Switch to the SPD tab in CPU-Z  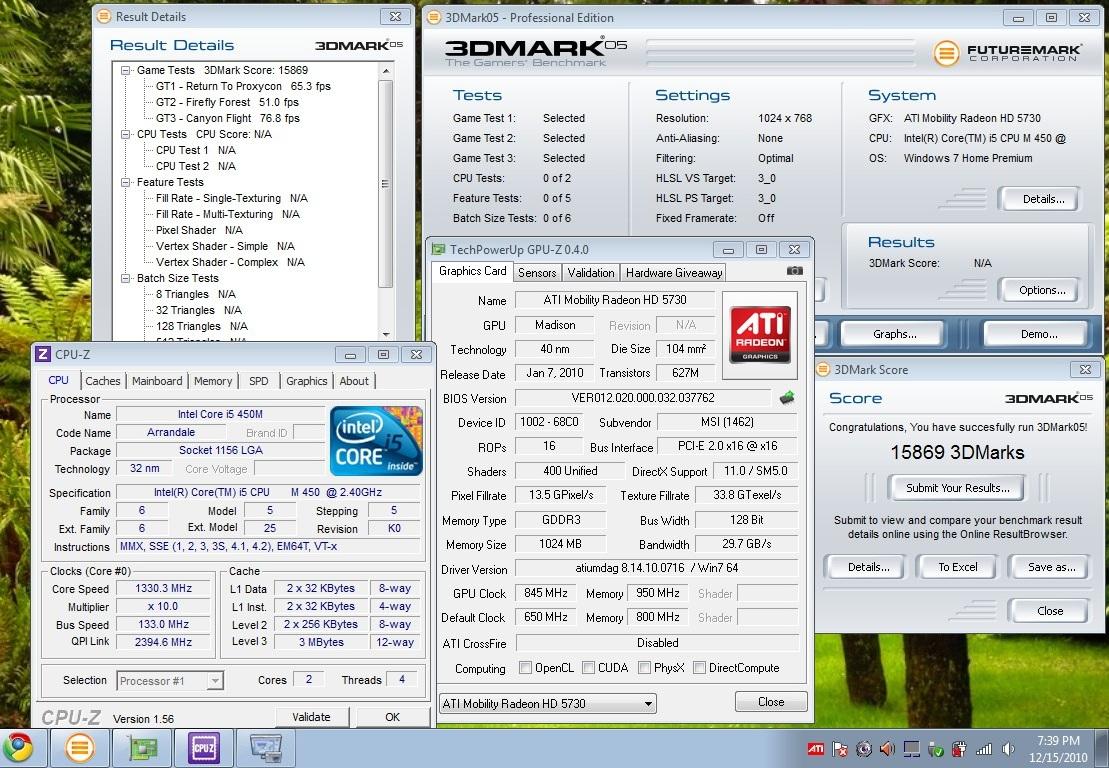[259, 381]
